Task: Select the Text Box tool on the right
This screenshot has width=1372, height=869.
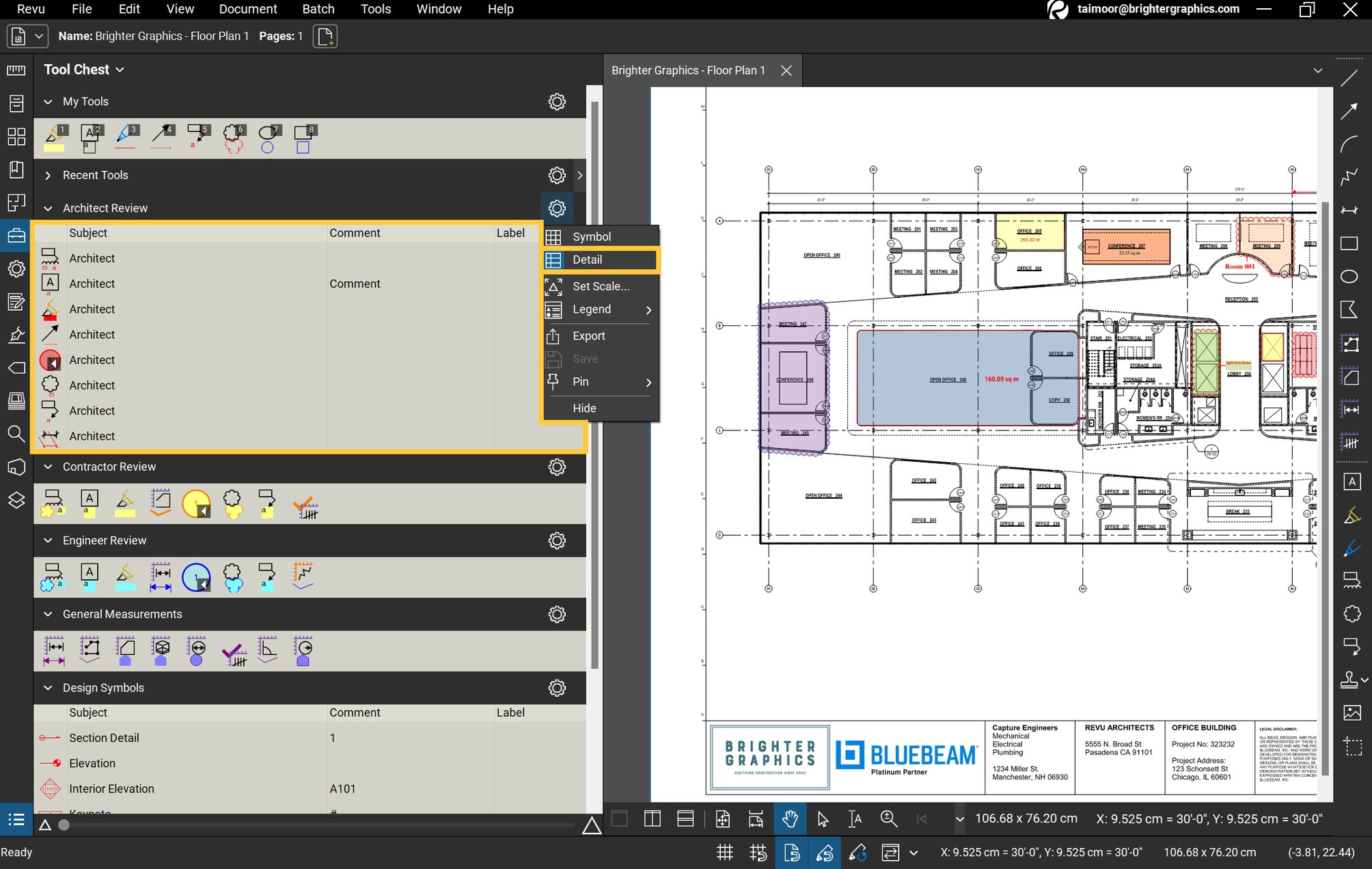Action: click(1352, 482)
